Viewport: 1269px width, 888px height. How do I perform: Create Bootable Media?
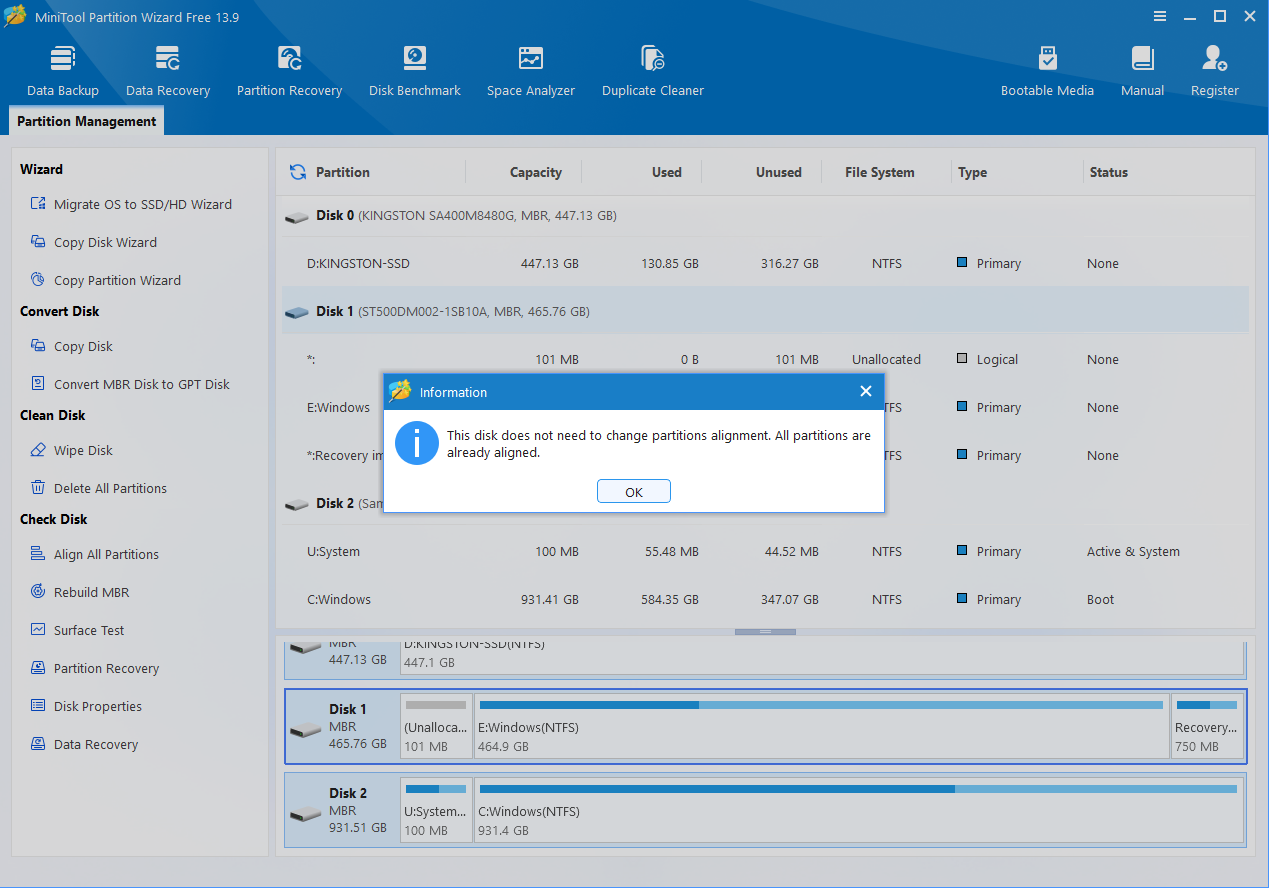click(x=1047, y=72)
